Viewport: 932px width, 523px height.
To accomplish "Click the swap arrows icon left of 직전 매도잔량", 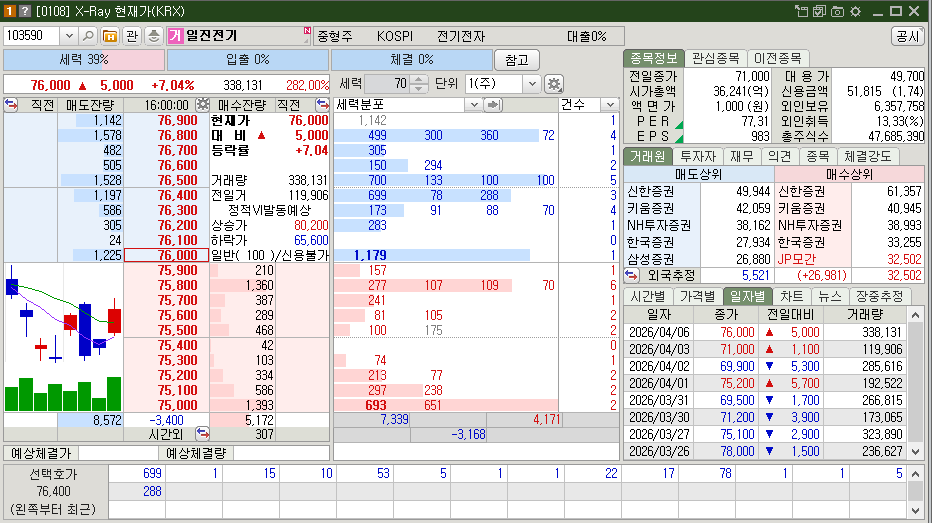I will (x=11, y=105).
